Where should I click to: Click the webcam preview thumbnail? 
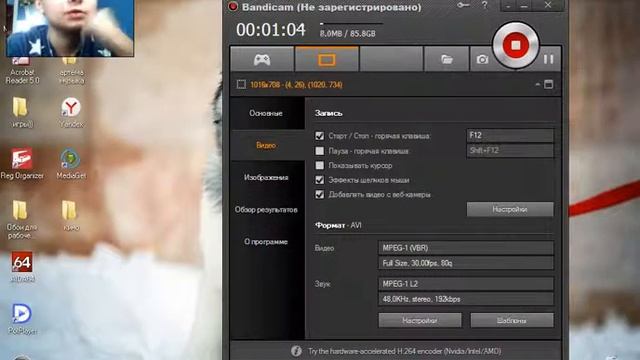click(70, 28)
